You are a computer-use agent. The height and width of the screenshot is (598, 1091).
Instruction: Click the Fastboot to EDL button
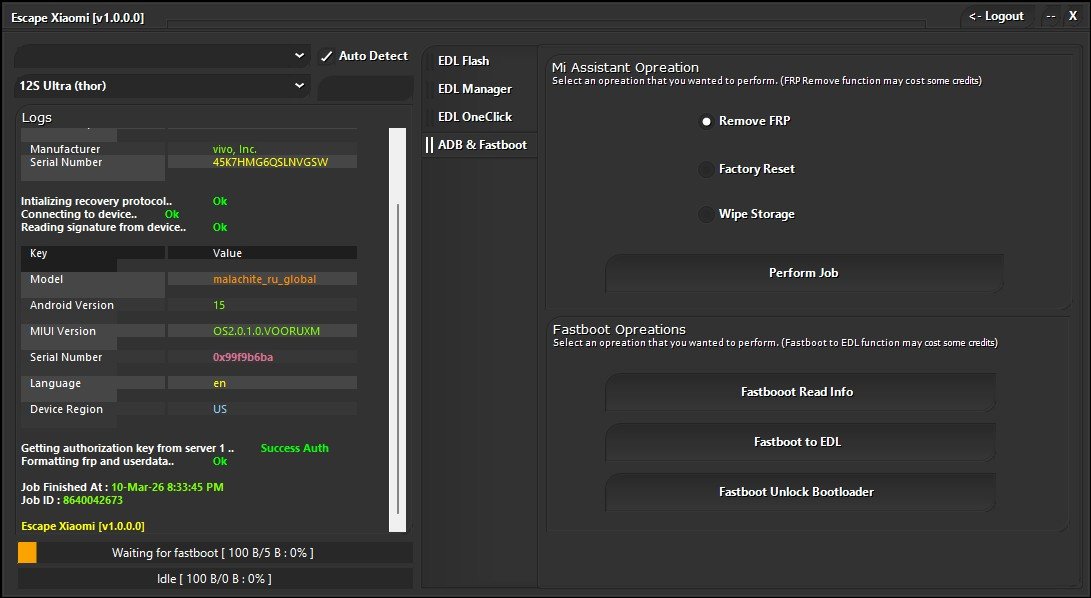[x=800, y=442]
